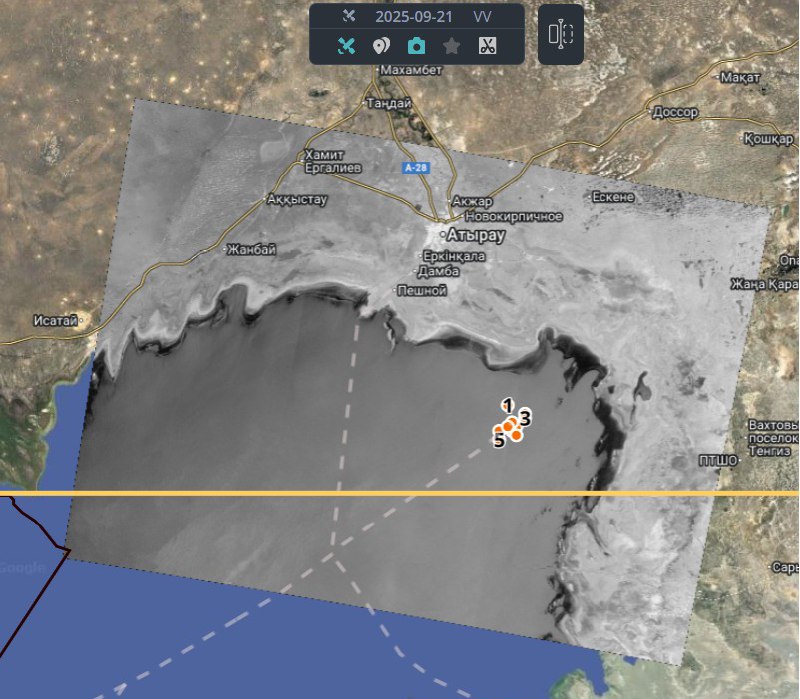
Task: Toggle the split-view compare button
Action: (561, 34)
